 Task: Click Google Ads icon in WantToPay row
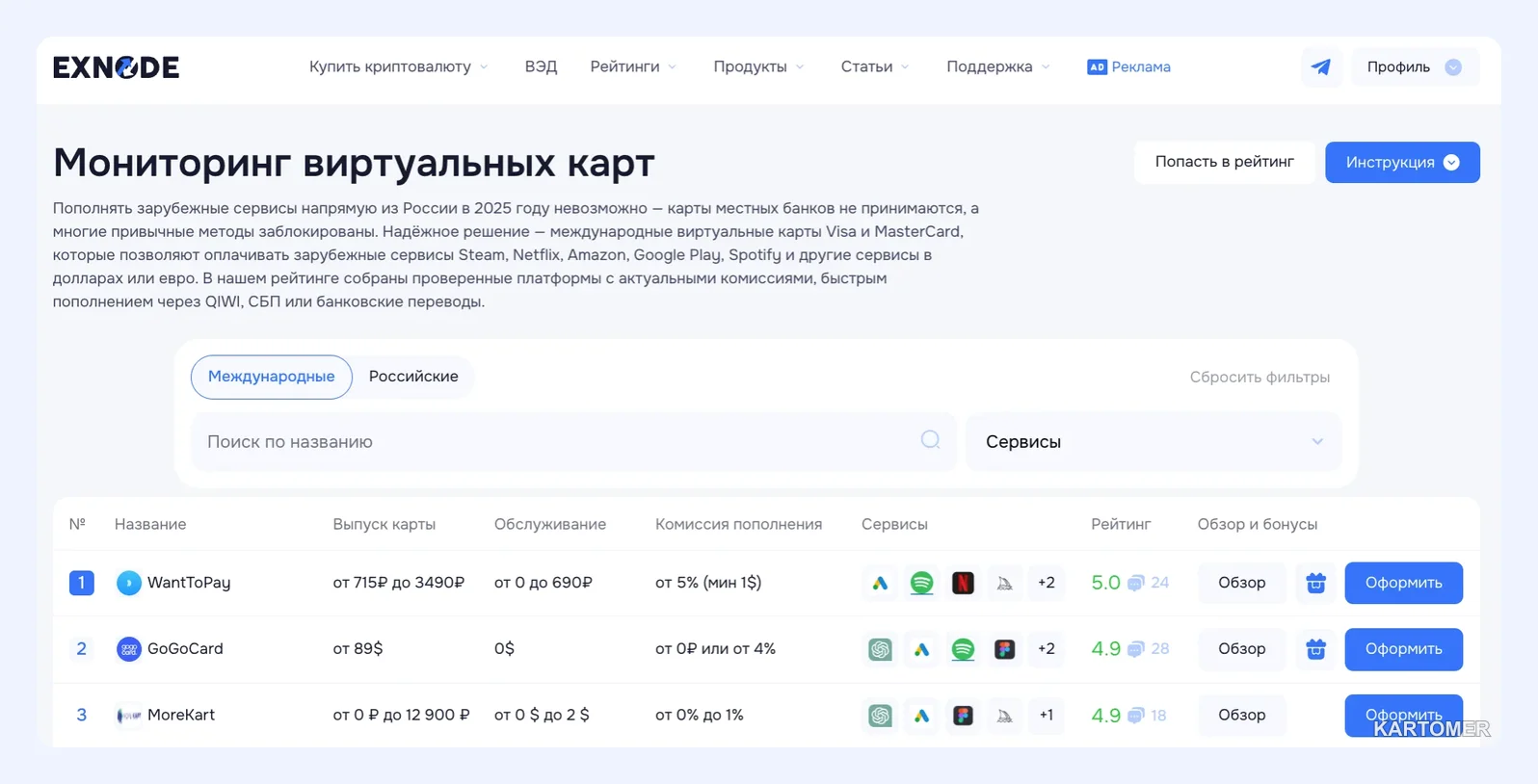pos(880,583)
